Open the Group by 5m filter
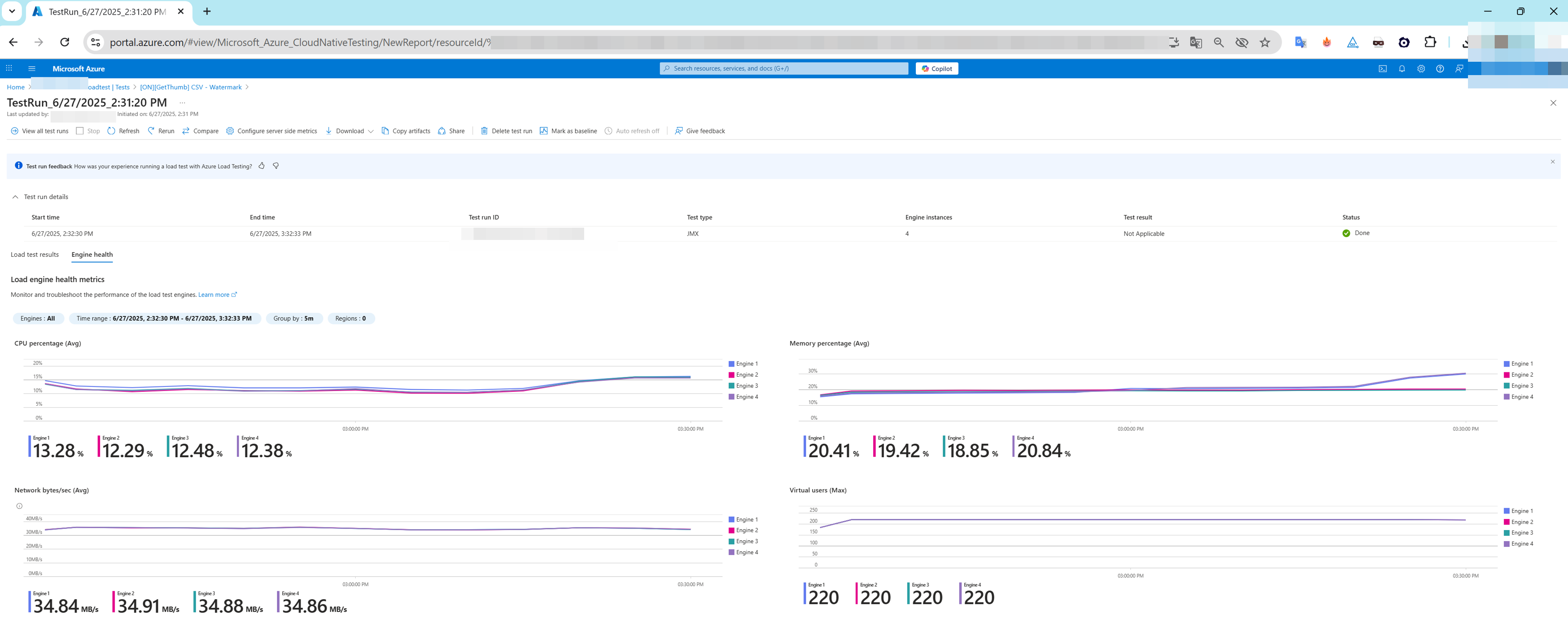 [x=293, y=318]
